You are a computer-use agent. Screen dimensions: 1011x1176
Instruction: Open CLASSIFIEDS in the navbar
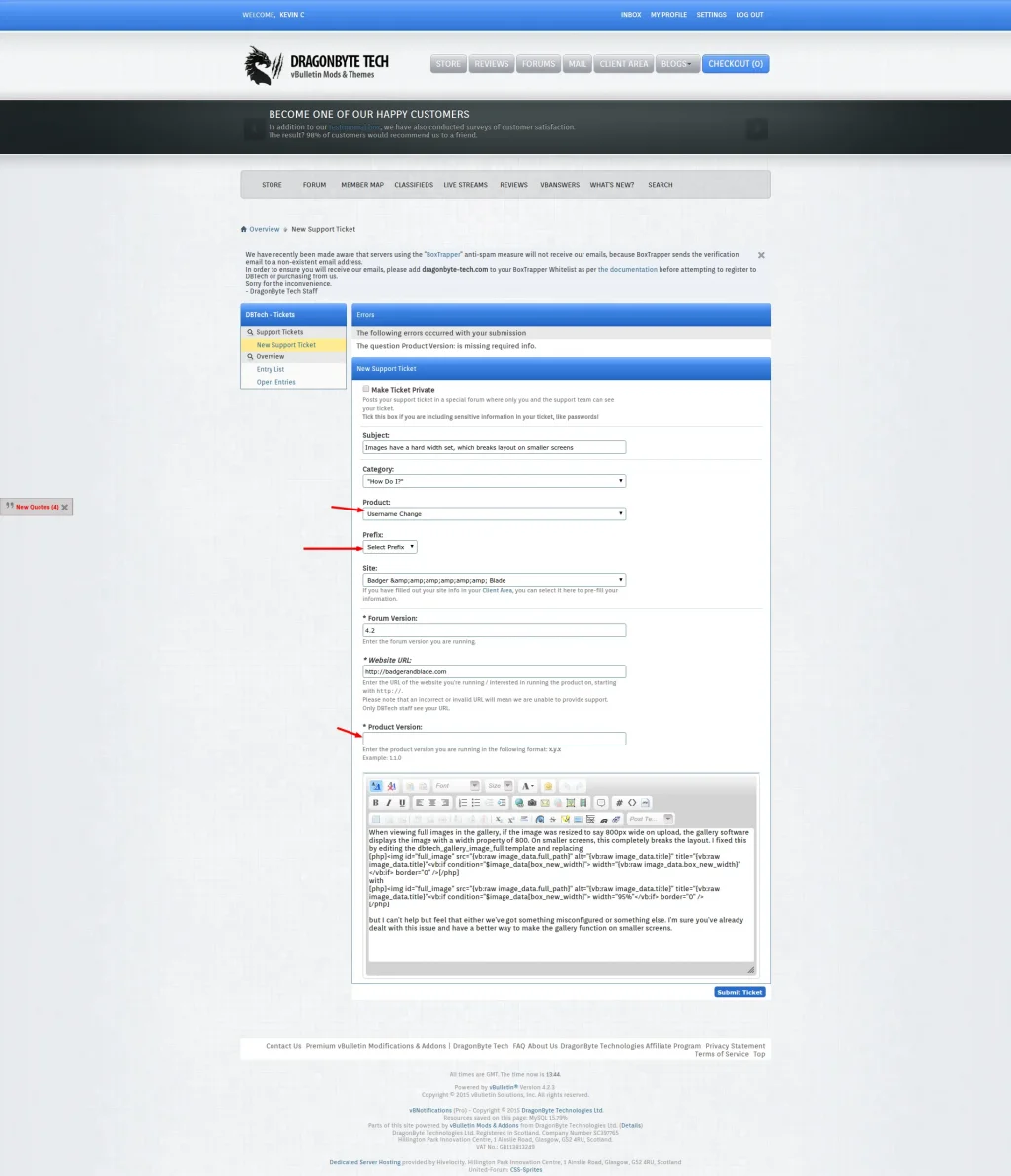[414, 185]
